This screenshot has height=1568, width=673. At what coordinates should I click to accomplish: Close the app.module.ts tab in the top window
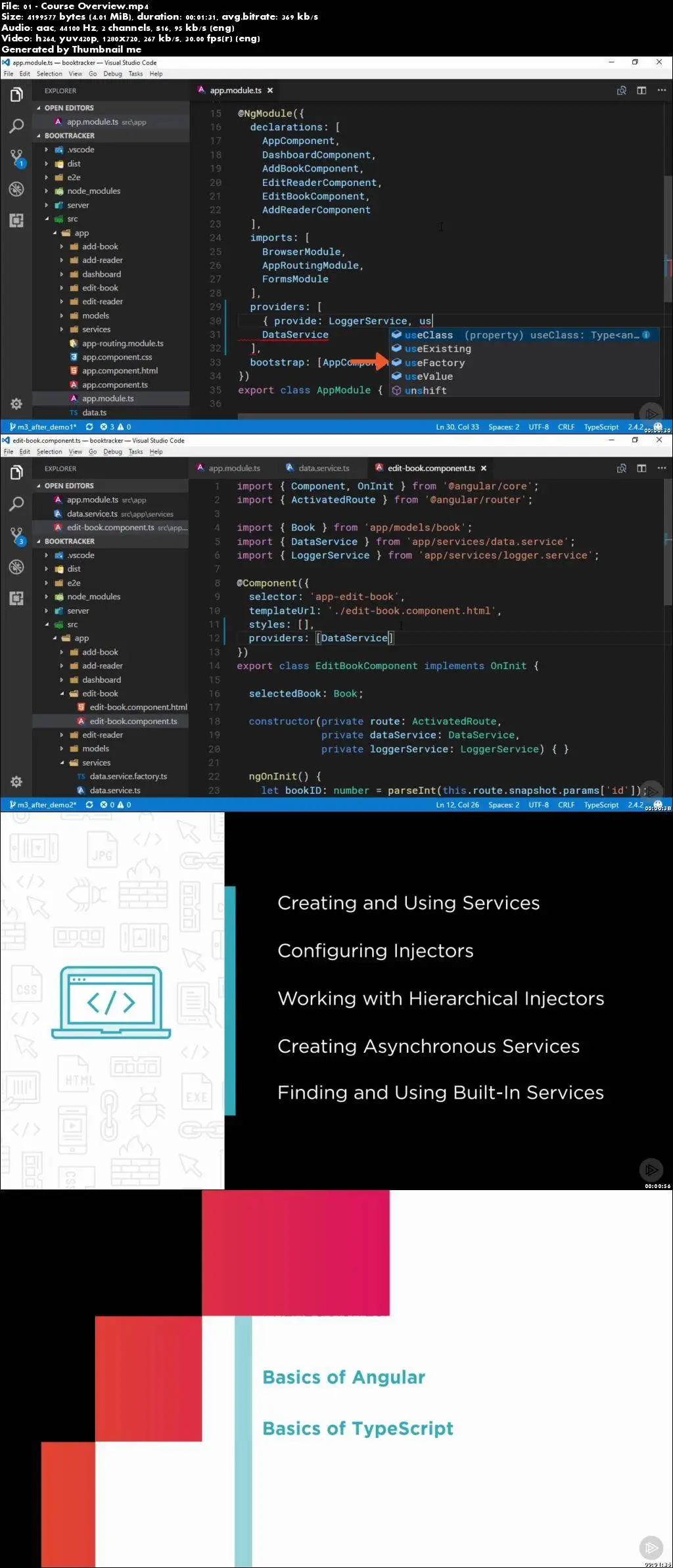[270, 91]
